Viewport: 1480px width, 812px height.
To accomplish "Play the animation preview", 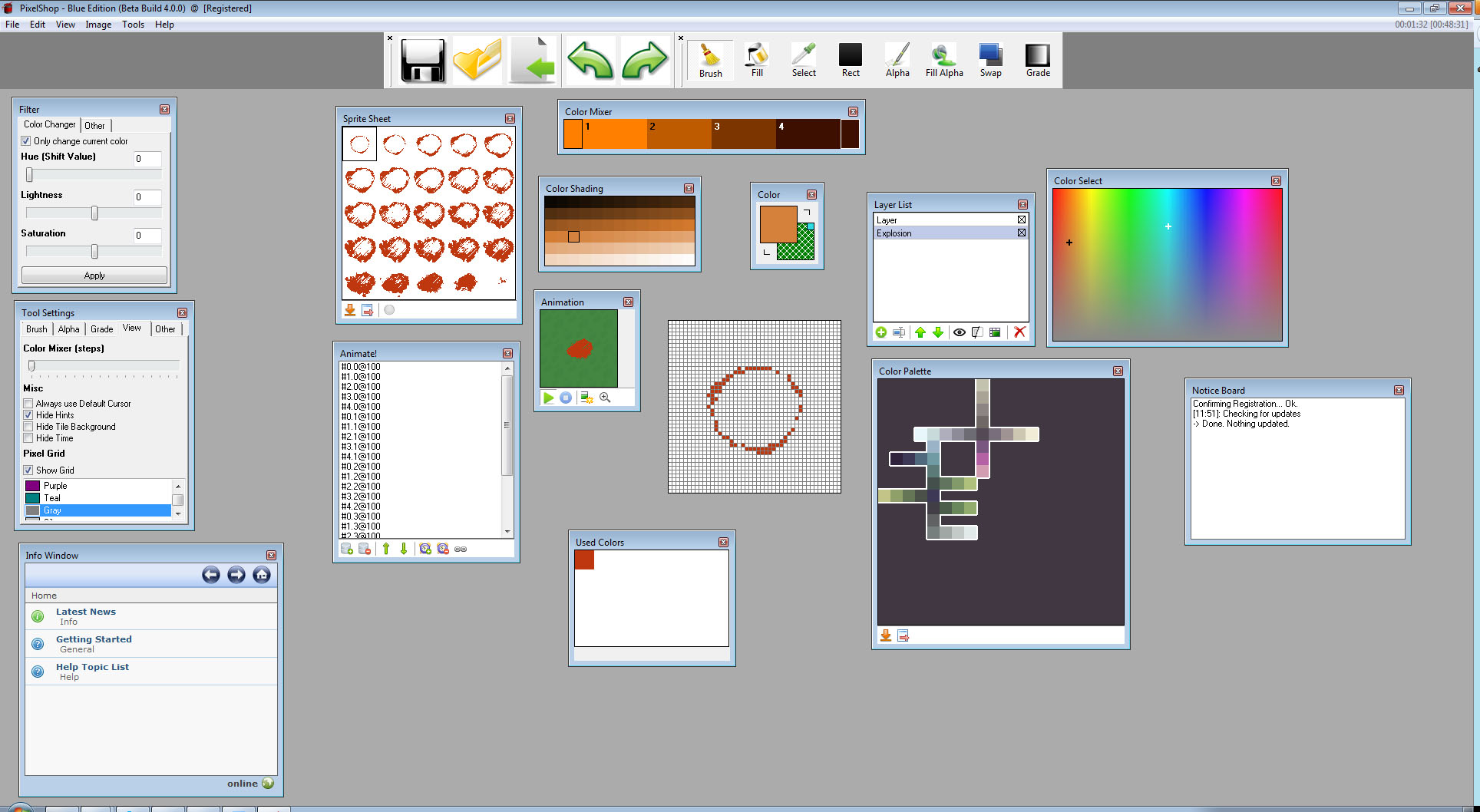I will coord(548,398).
